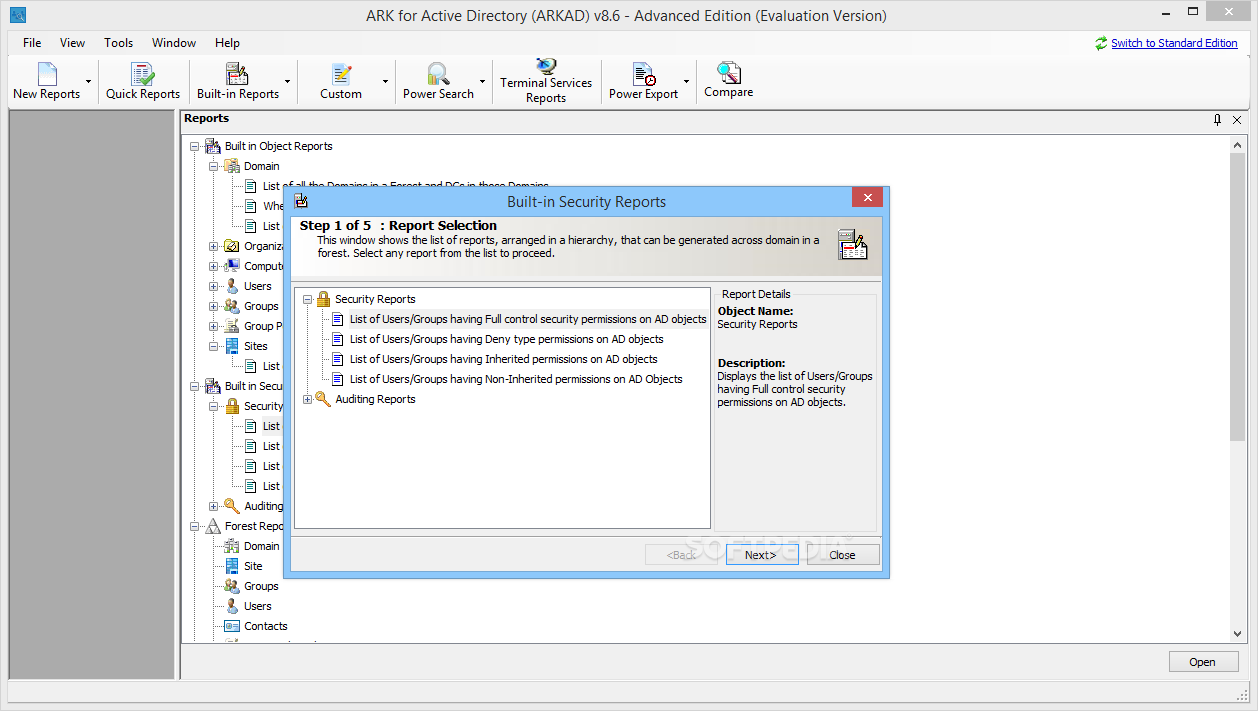Click the ARKAD app icon in title bar

[x=17, y=15]
